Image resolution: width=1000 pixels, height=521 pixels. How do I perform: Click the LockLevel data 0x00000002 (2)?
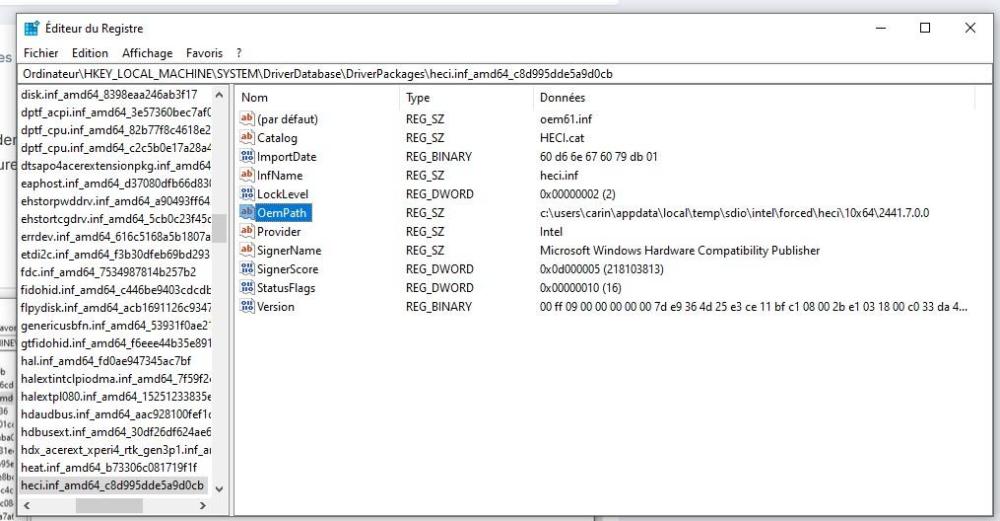577,194
